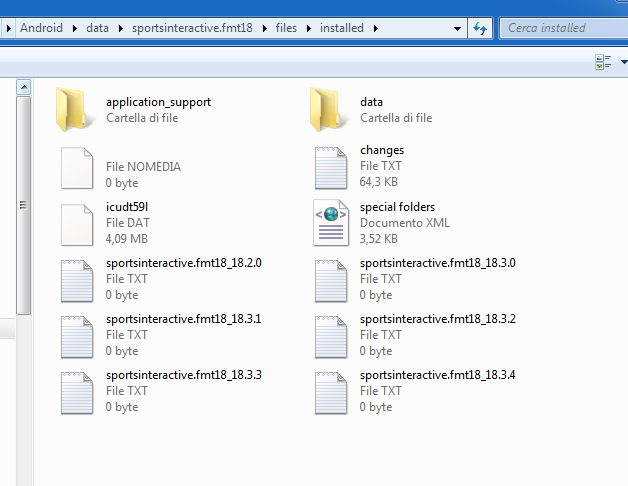This screenshot has height=486, width=628.
Task: Select the sportsinteractive.fmt18_18.2.0 name text
Action: (x=184, y=263)
